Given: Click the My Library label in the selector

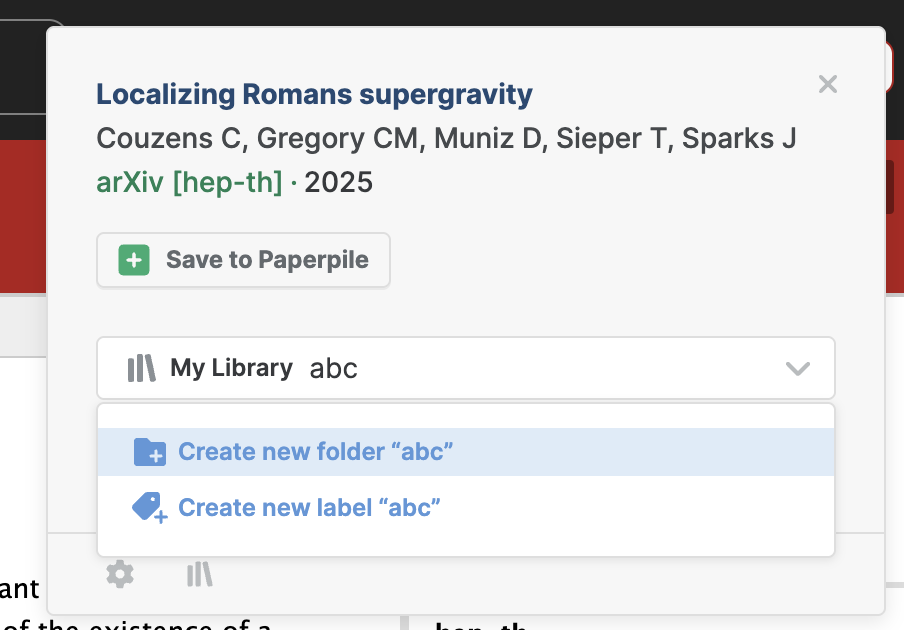Looking at the screenshot, I should pyautogui.click(x=231, y=368).
